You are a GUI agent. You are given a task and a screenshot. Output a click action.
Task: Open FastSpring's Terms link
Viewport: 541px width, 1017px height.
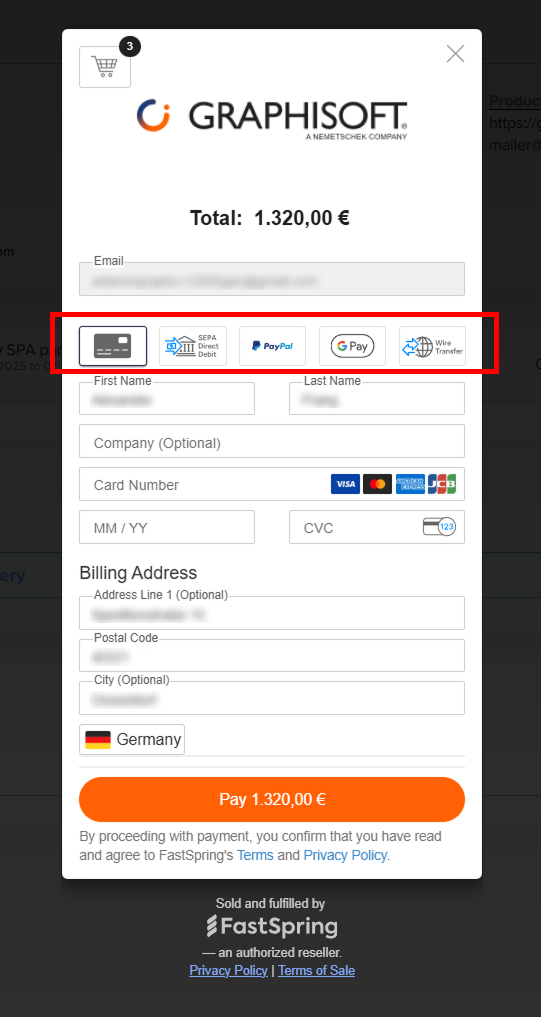point(255,855)
